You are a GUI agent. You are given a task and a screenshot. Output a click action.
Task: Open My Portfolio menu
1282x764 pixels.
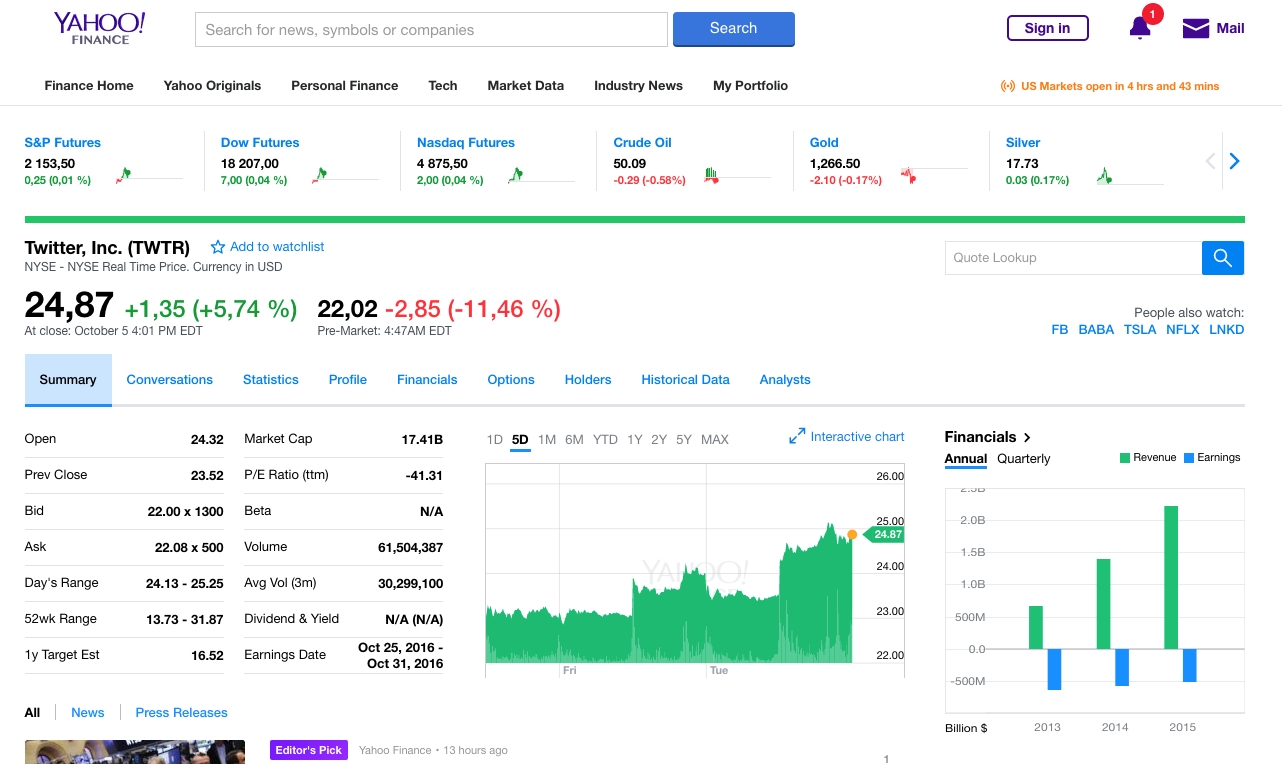pos(750,86)
